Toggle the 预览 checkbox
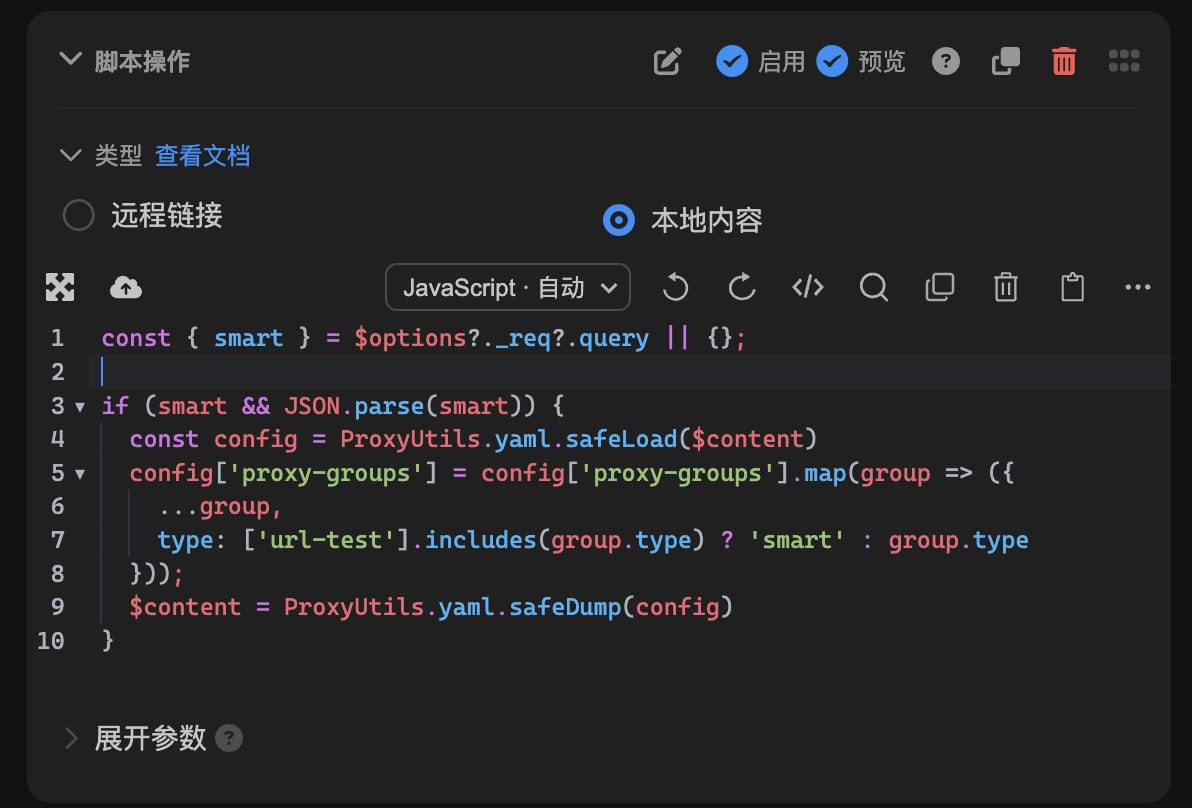Viewport: 1192px width, 808px height. pos(832,62)
